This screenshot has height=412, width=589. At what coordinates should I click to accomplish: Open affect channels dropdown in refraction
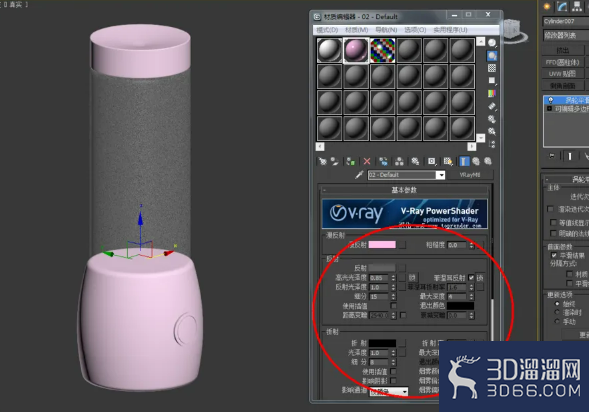click(x=388, y=392)
